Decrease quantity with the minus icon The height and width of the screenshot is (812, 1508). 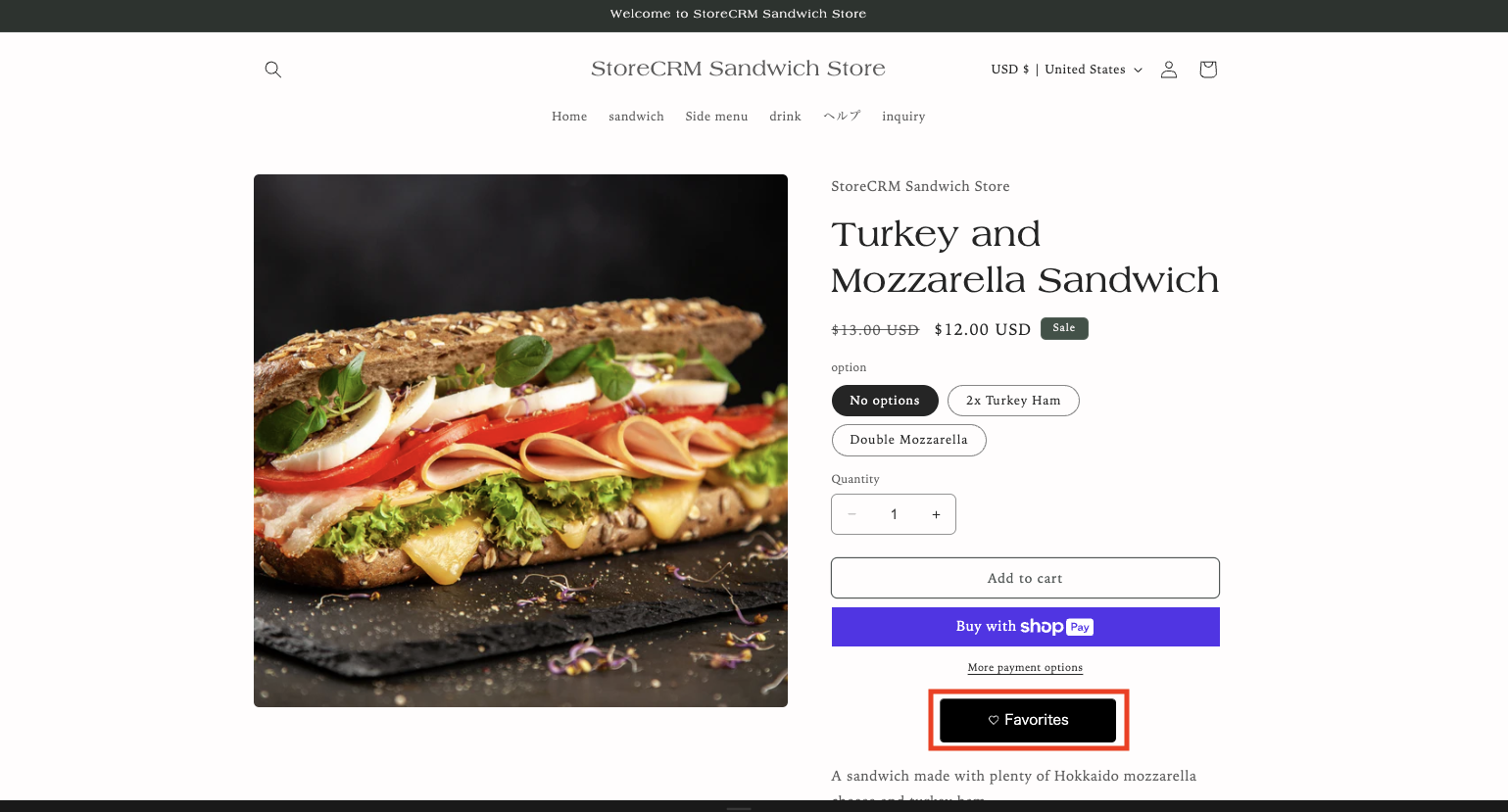(x=851, y=514)
